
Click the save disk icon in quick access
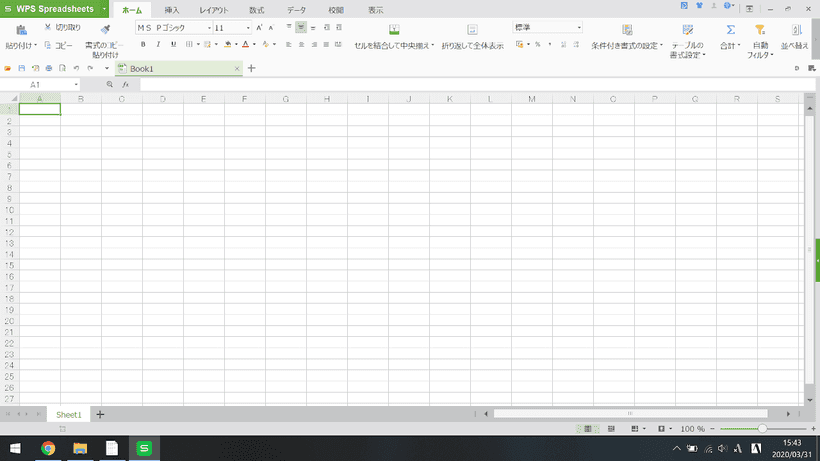(x=21, y=68)
